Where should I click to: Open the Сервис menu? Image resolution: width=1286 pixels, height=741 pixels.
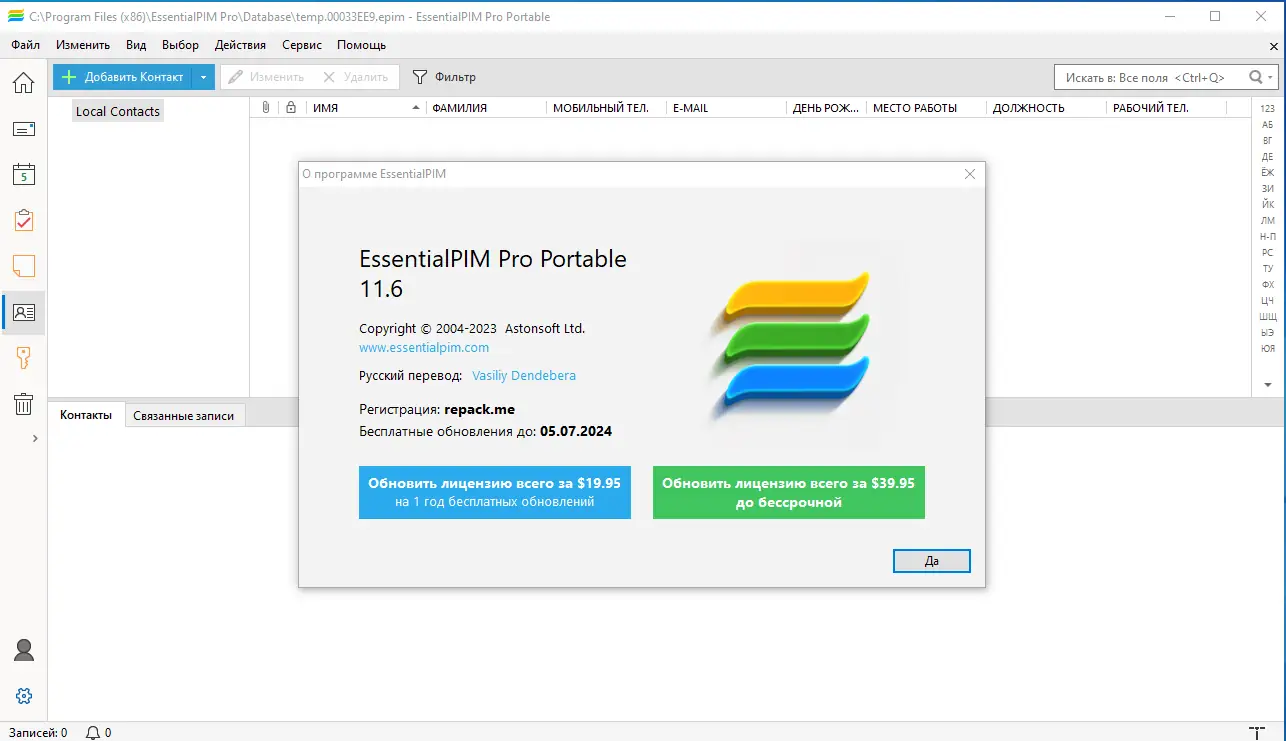(x=301, y=44)
